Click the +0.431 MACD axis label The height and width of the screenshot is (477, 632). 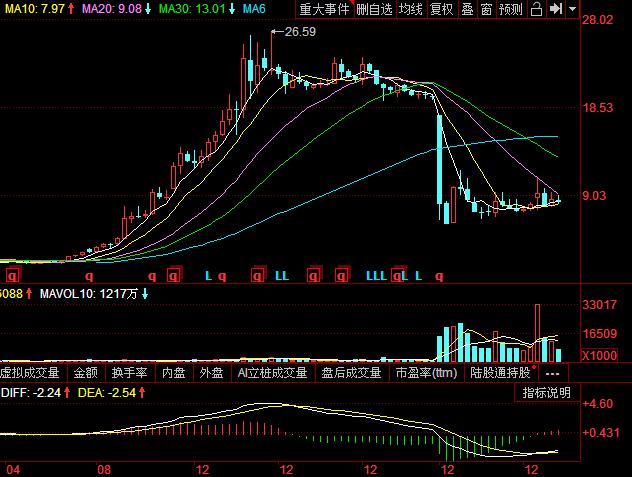click(601, 433)
